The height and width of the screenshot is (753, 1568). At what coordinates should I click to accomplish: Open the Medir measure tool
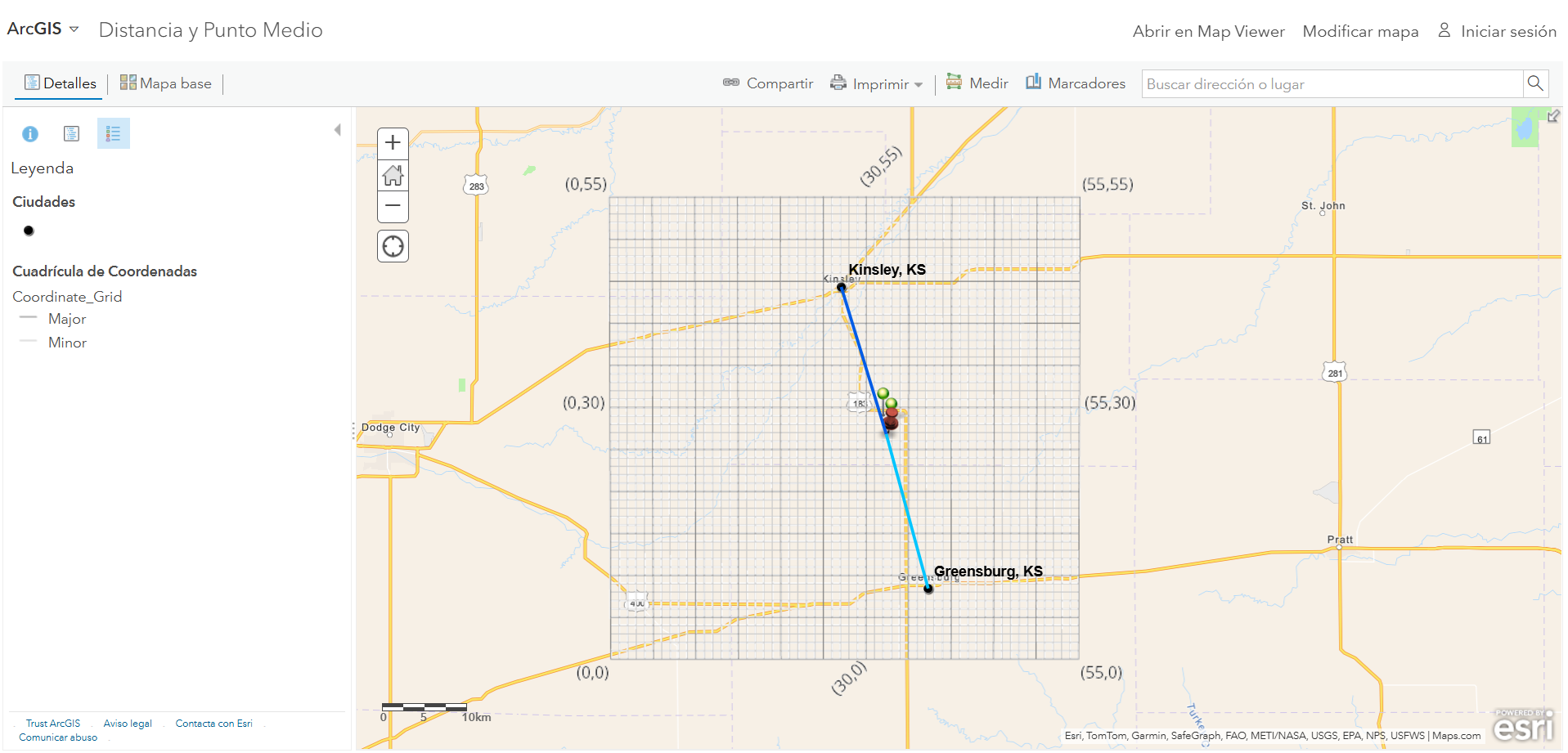[x=977, y=83]
